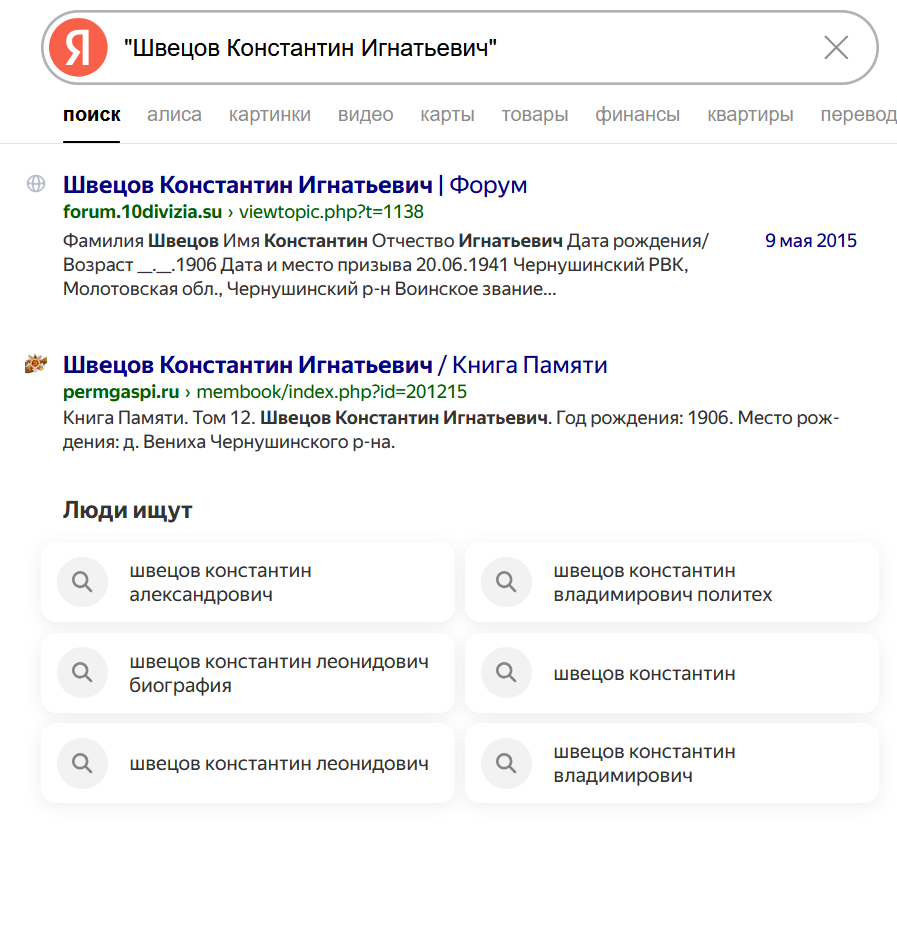The width and height of the screenshot is (897, 947).
Task: Switch to the алиса tab
Action: pyautogui.click(x=174, y=114)
